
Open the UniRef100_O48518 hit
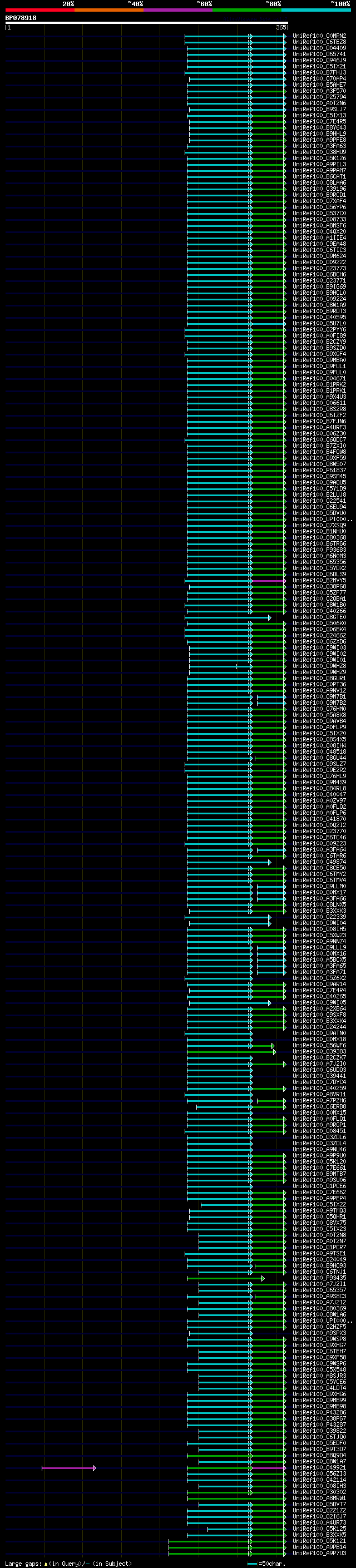[x=319, y=752]
